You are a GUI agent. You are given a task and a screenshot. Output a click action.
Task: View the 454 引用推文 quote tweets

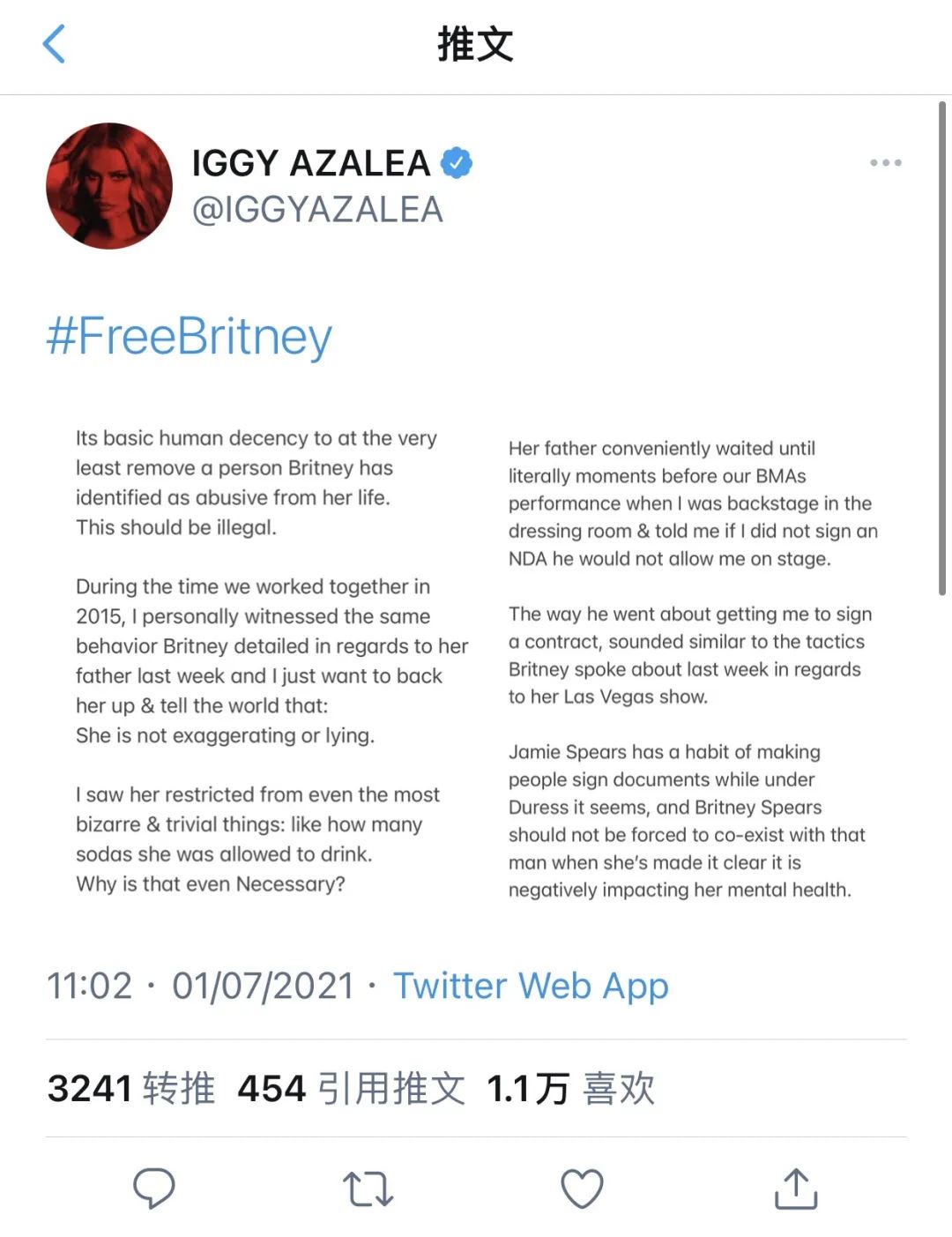(351, 1089)
